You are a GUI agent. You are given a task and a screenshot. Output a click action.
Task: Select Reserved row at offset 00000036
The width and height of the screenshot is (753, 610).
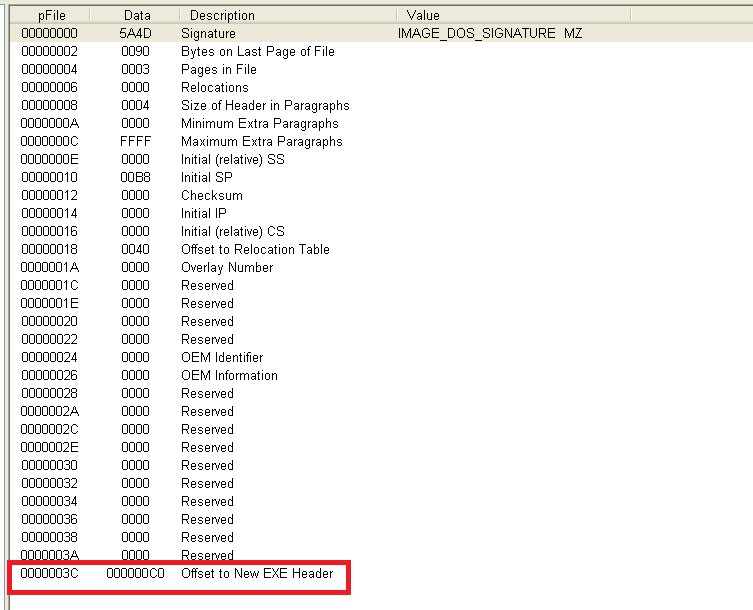[207, 520]
